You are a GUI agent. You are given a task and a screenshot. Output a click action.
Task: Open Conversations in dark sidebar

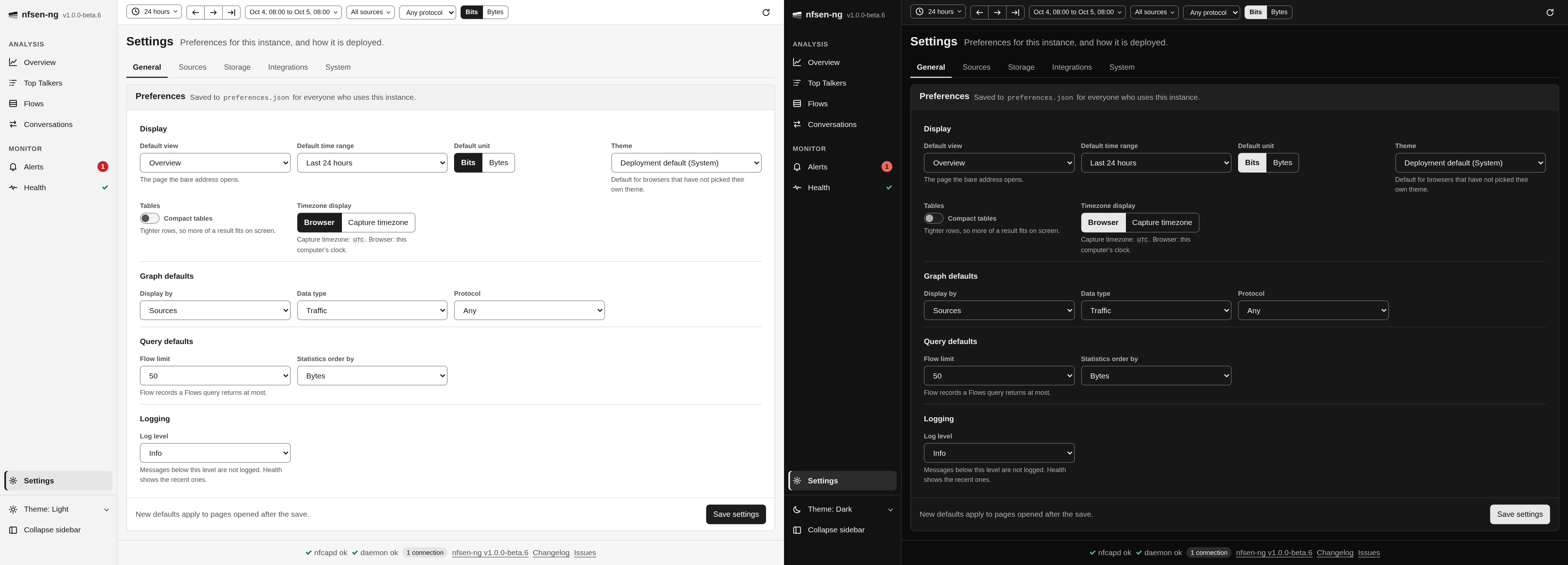842,124
